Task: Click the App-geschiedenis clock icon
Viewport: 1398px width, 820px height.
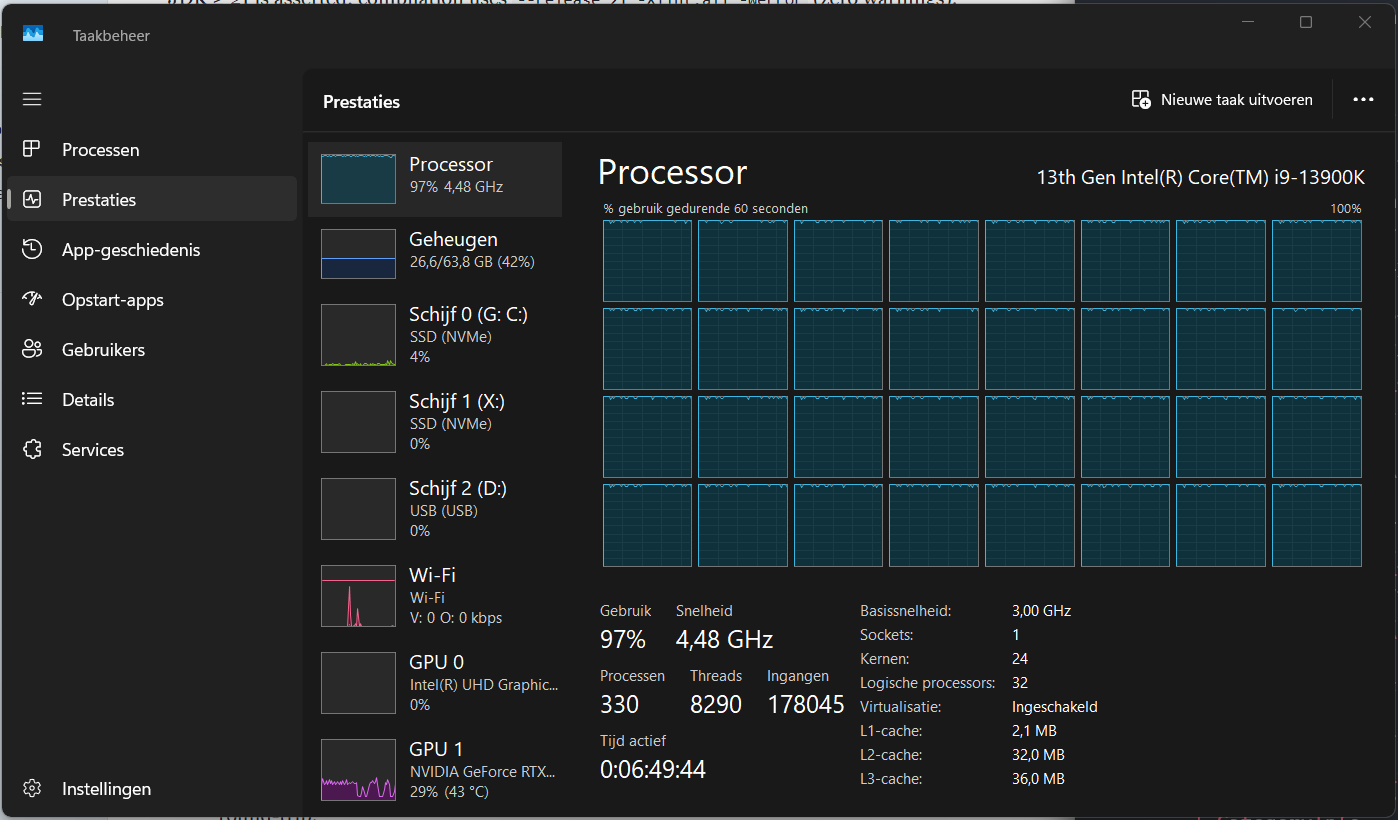Action: coord(32,249)
